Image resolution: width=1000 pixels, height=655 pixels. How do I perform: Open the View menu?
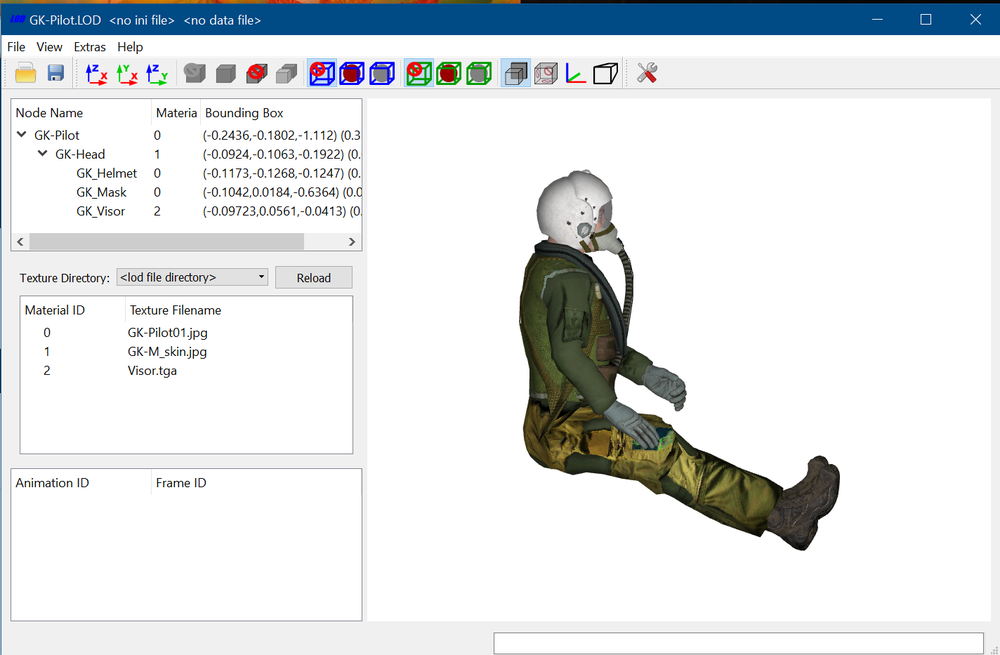click(x=49, y=47)
